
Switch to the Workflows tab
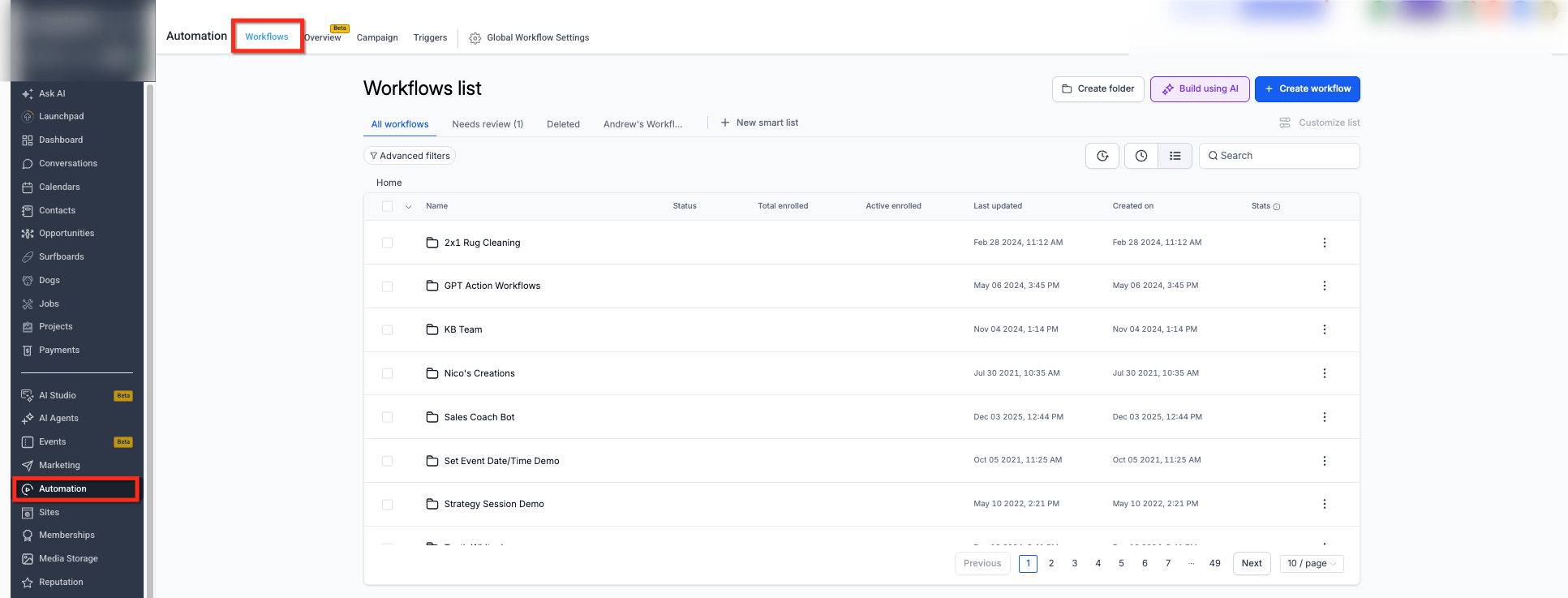[267, 37]
